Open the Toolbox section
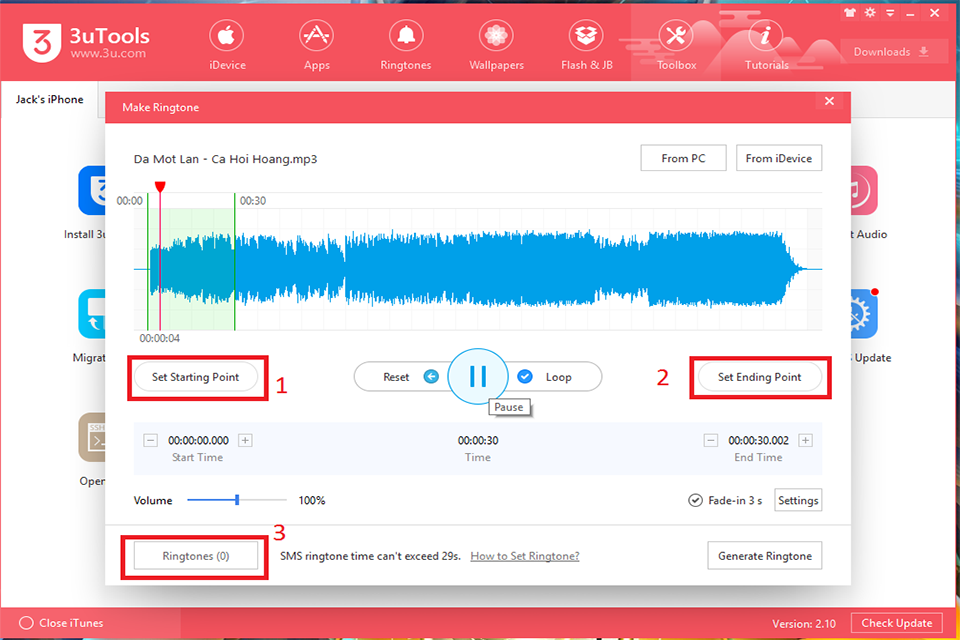960x640 pixels. click(x=676, y=46)
